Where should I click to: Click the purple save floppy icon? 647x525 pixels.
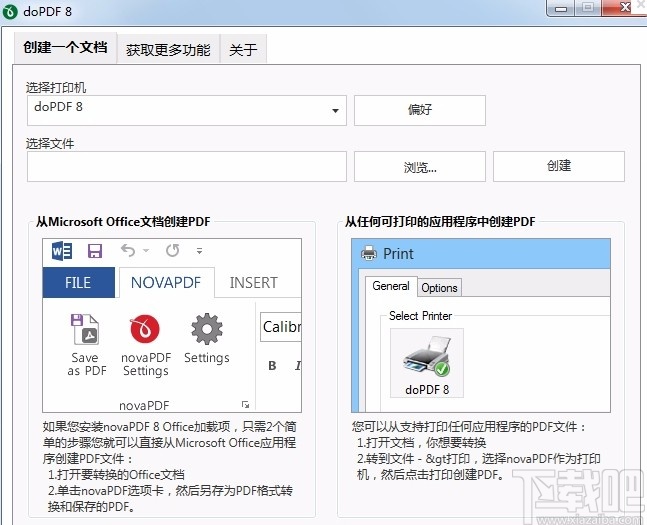(x=95, y=251)
